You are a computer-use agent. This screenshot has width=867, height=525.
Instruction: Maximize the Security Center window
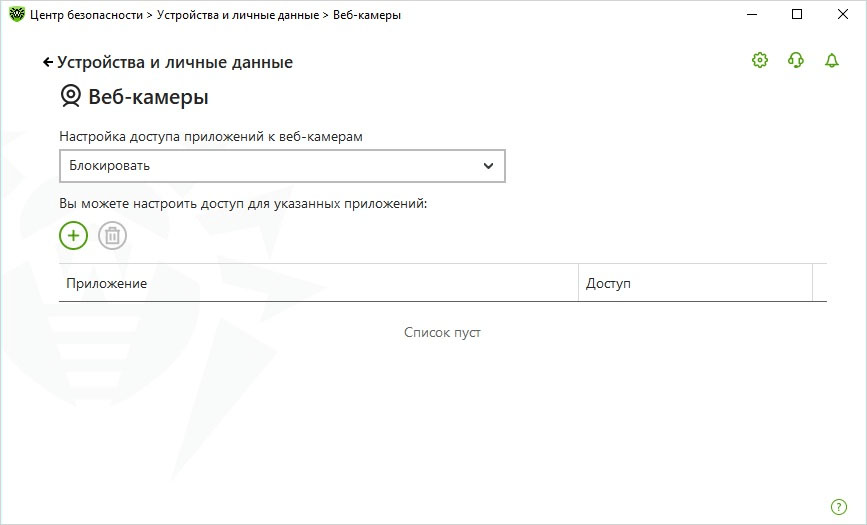click(x=797, y=15)
